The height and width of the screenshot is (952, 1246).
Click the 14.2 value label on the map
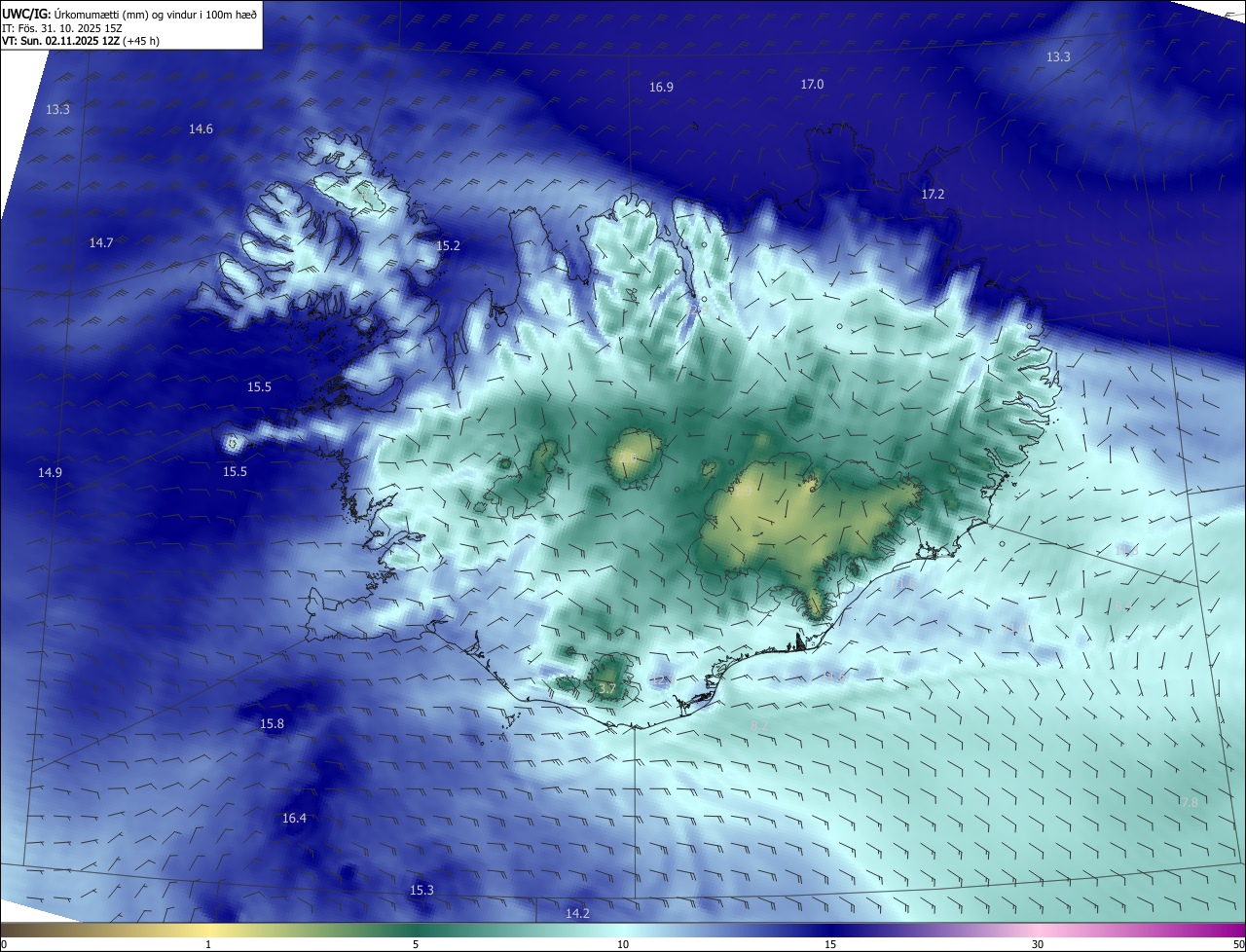pos(577,913)
